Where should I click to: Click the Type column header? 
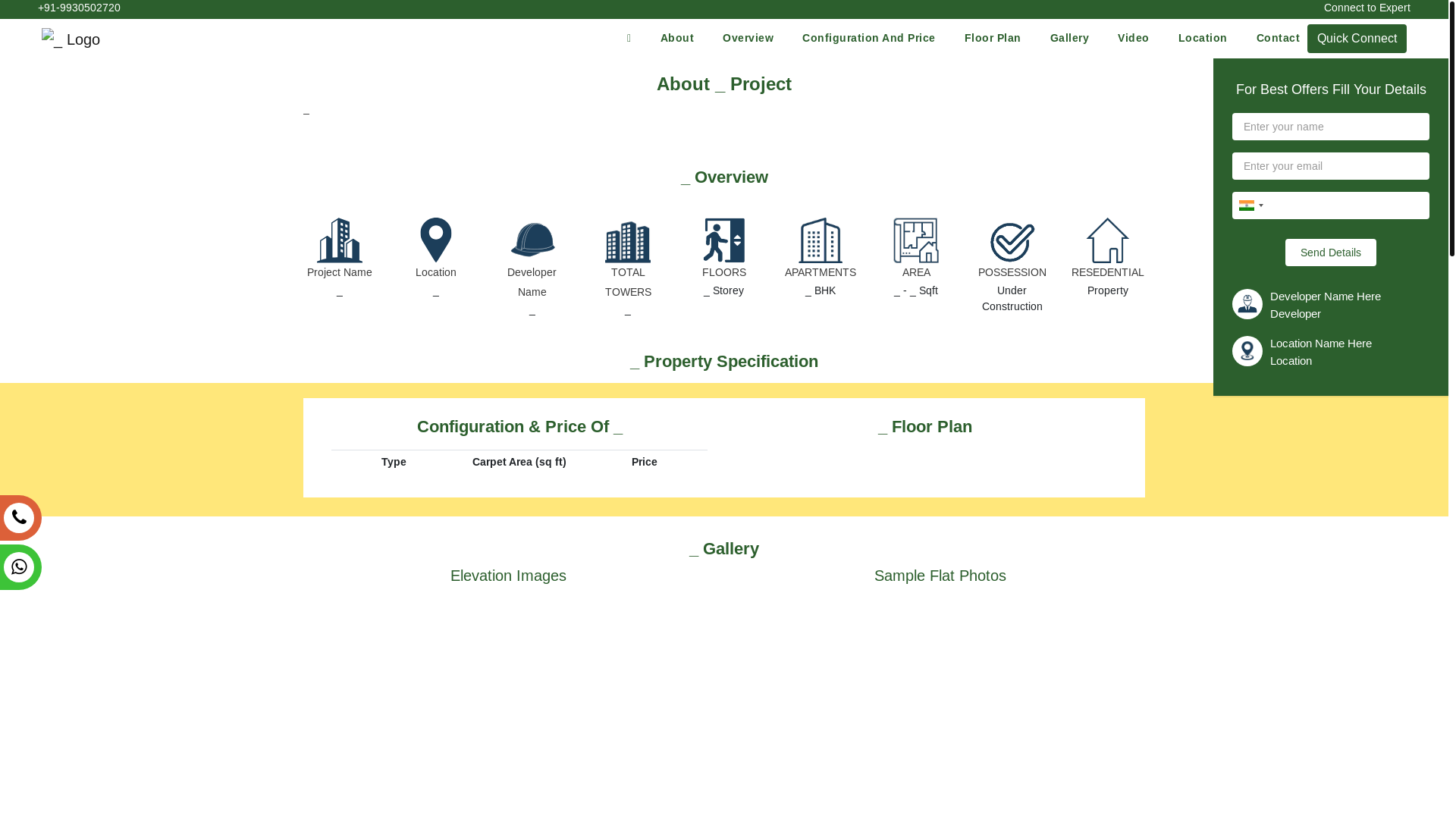(394, 462)
